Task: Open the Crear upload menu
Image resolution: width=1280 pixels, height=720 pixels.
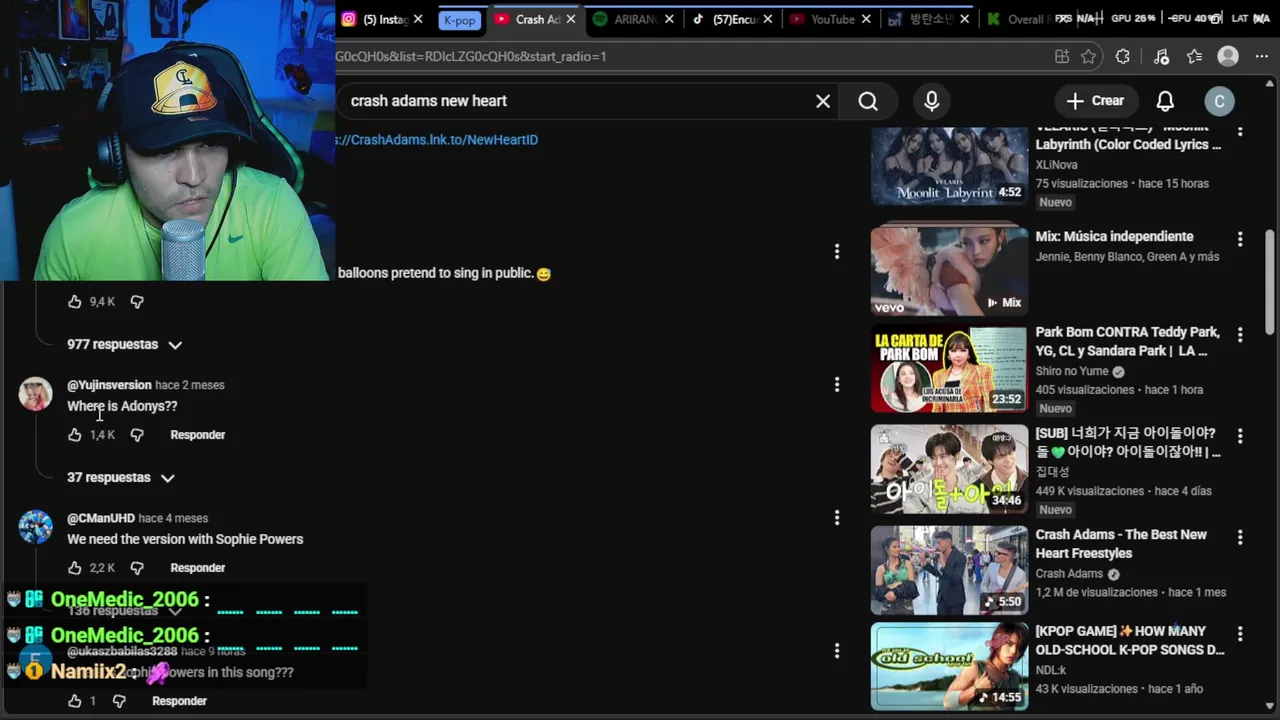Action: [1095, 101]
